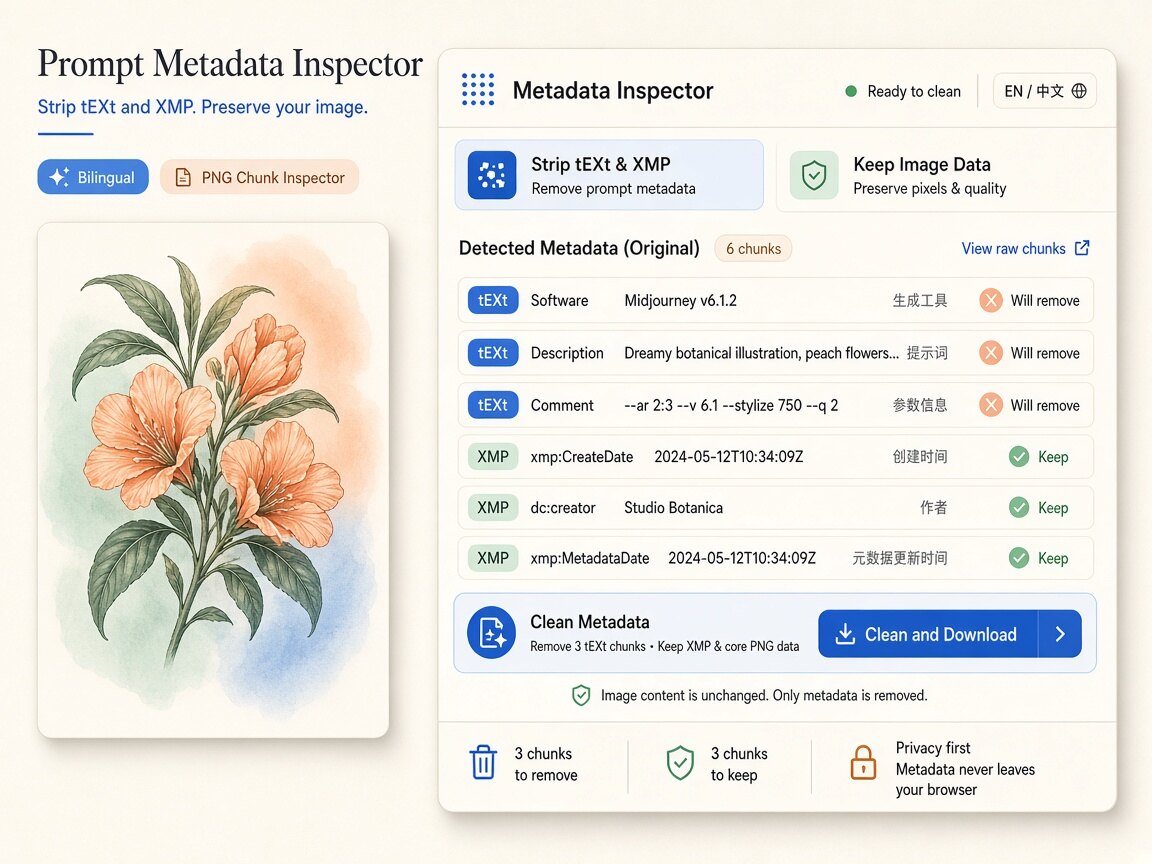Viewport: 1152px width, 864px height.
Task: Click the Prompt Metadata Inspector page title
Action: point(230,64)
